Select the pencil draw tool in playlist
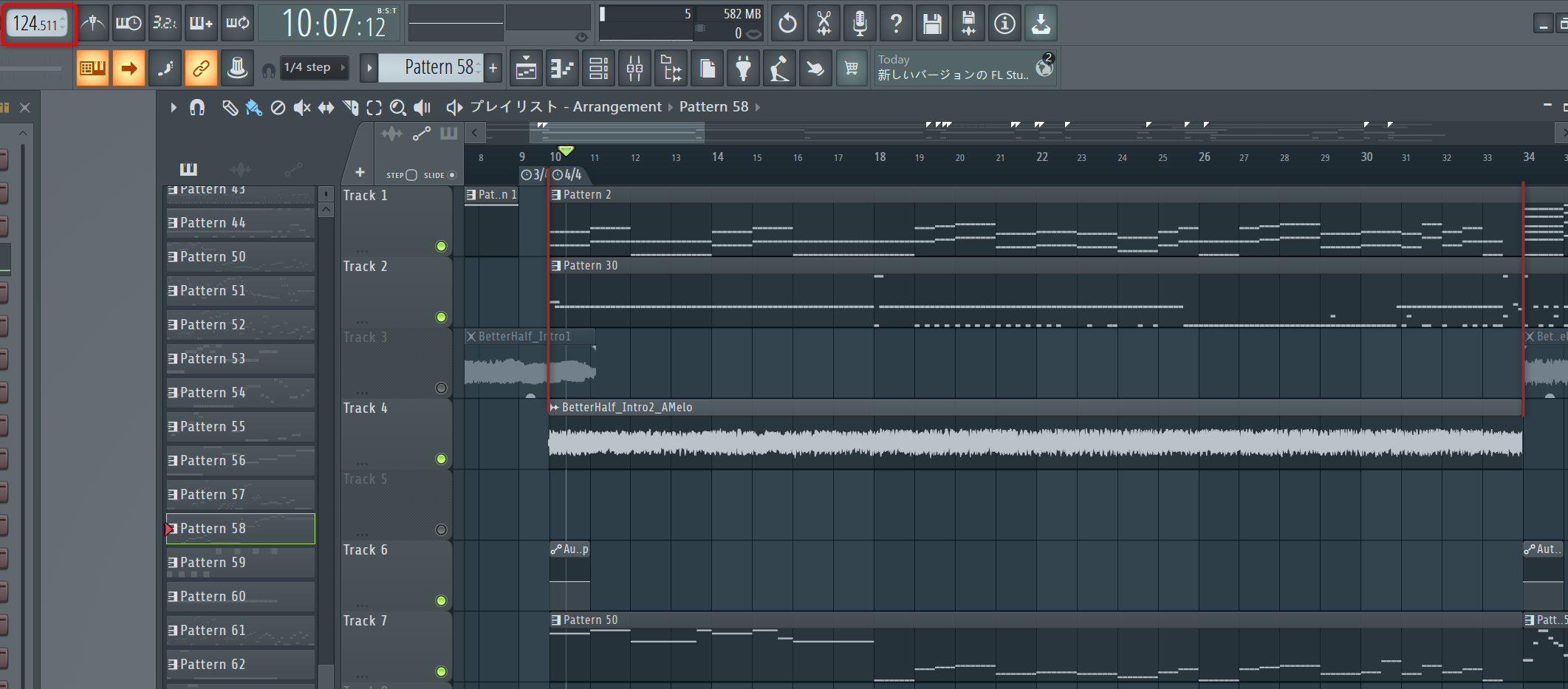Screen dimensions: 1568x689 click(x=230, y=108)
